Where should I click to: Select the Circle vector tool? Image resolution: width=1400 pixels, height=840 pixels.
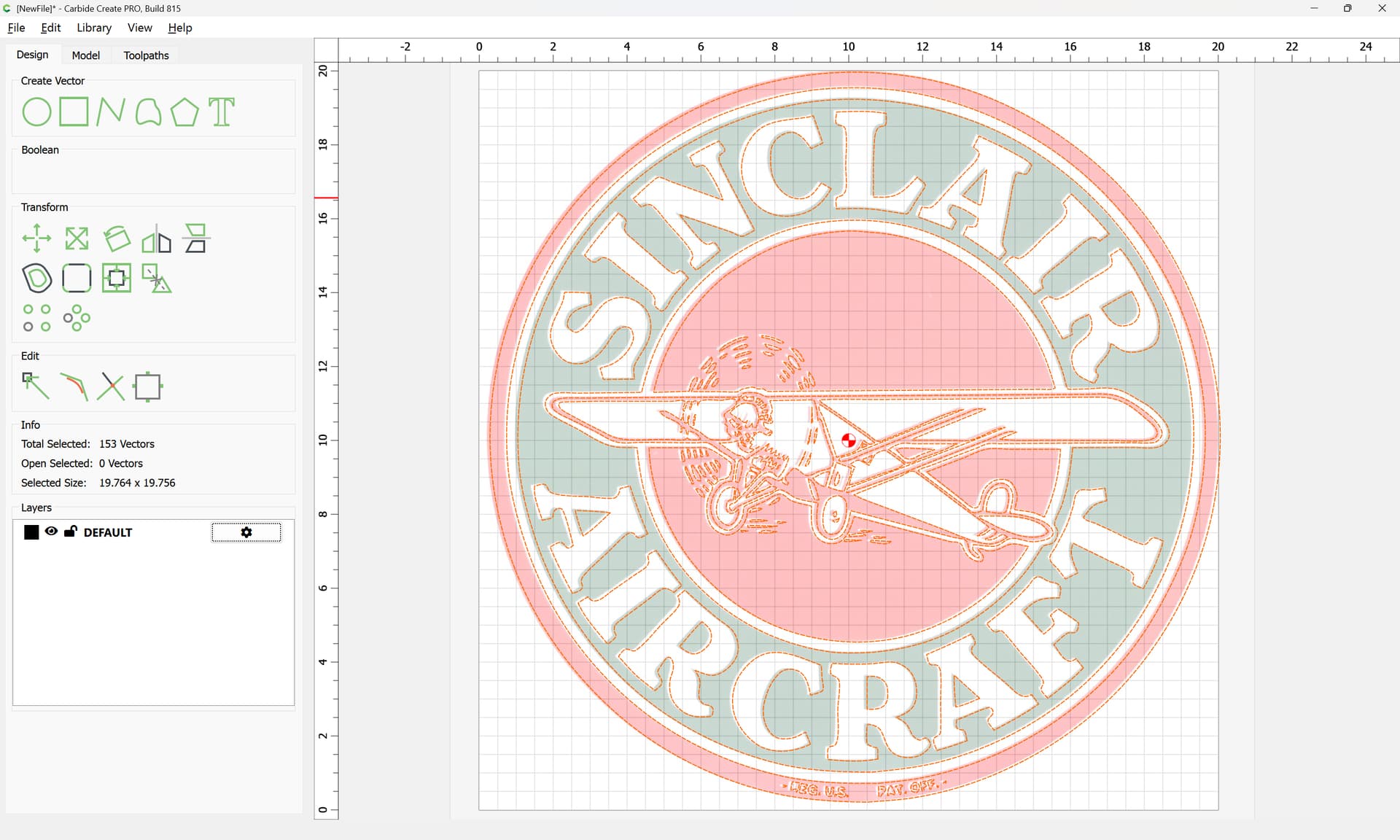(x=36, y=112)
